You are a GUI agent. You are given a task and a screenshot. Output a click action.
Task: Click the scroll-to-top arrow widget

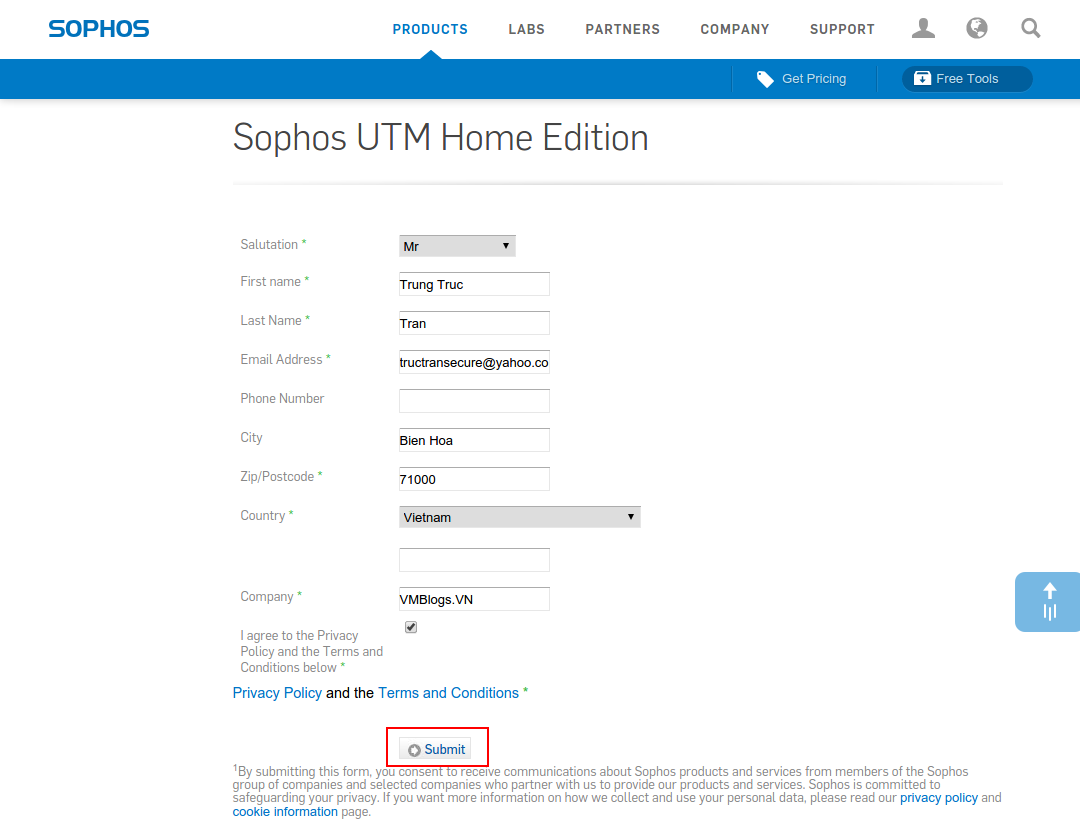[1049, 601]
